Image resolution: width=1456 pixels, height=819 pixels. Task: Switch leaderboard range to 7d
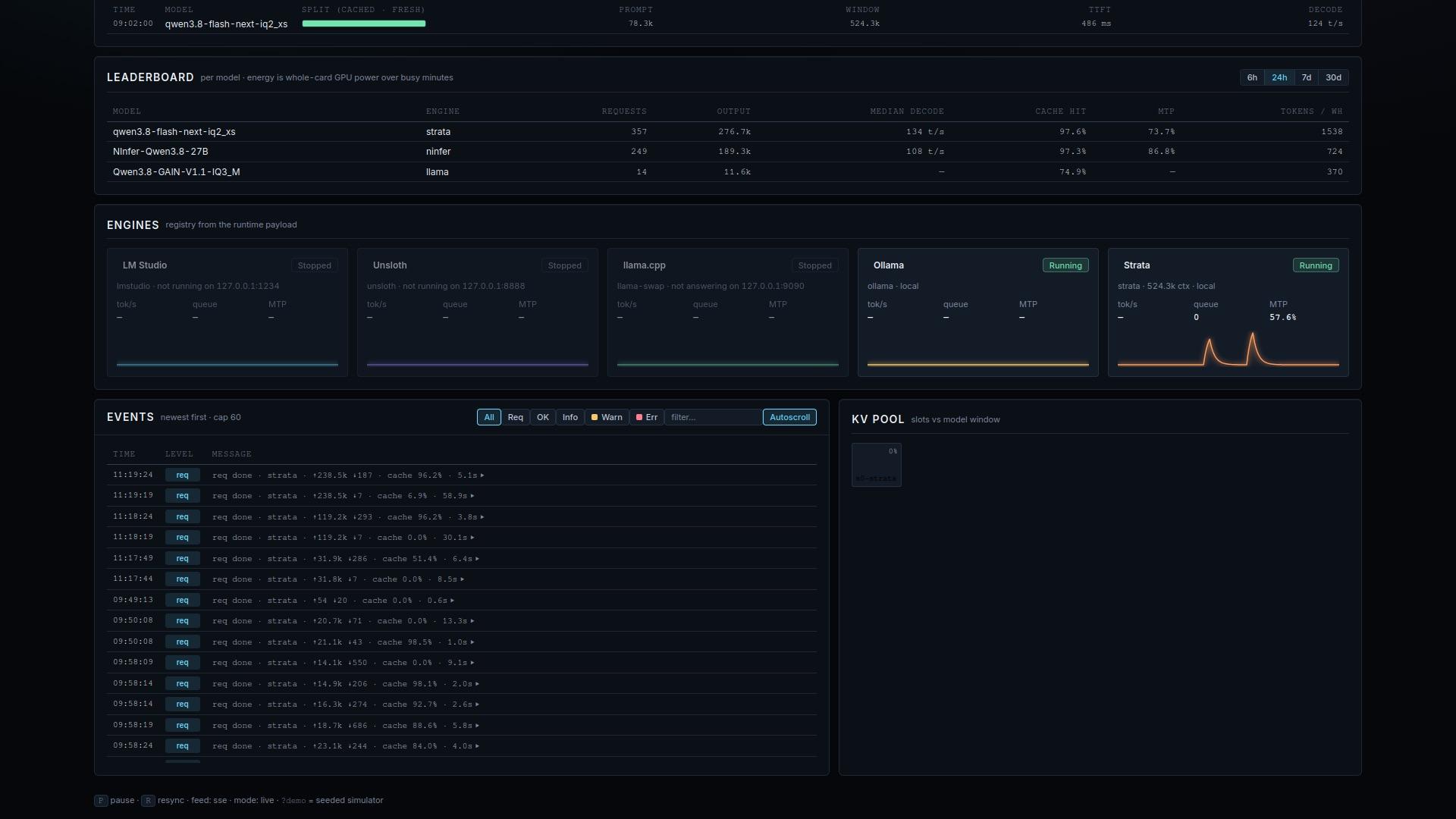pyautogui.click(x=1306, y=77)
